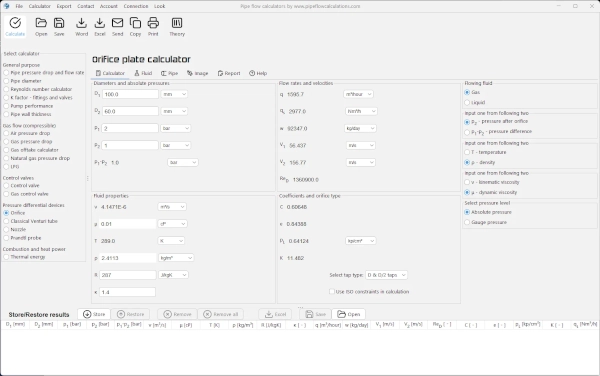Click the bottom Excel export button
Screen dimensions: 600x376
pos(276,314)
